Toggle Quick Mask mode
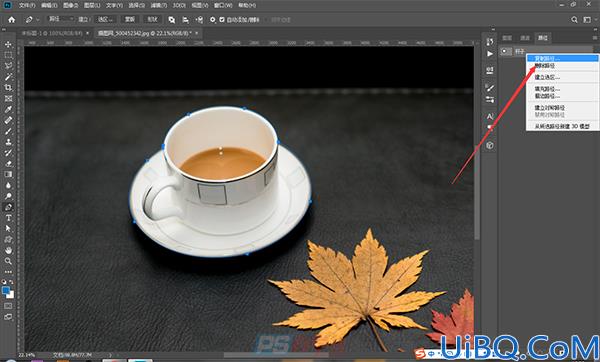 (x=8, y=306)
